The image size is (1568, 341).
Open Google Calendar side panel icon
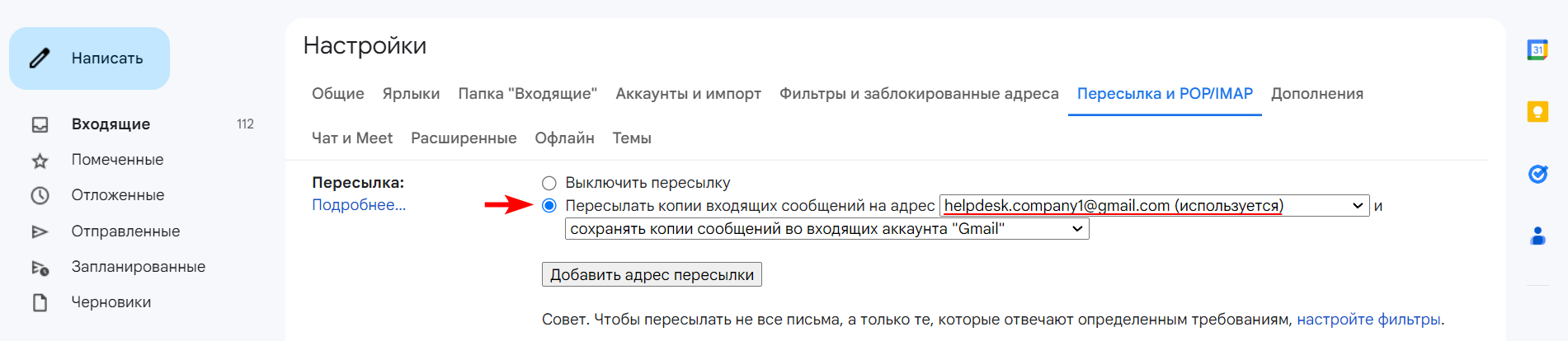tap(1537, 50)
